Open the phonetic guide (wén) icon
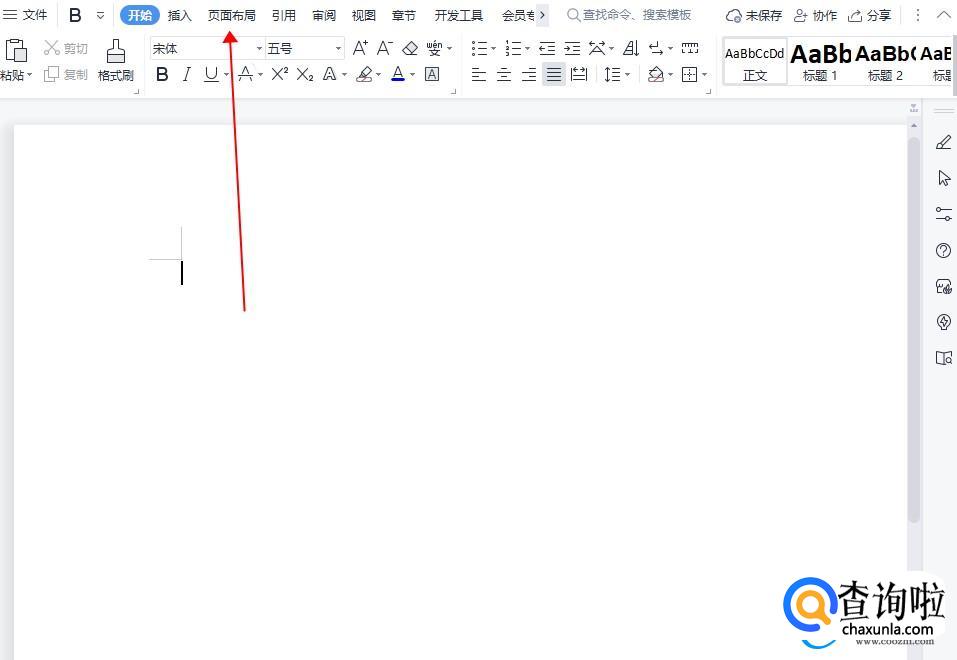This screenshot has width=957, height=660. click(x=435, y=48)
